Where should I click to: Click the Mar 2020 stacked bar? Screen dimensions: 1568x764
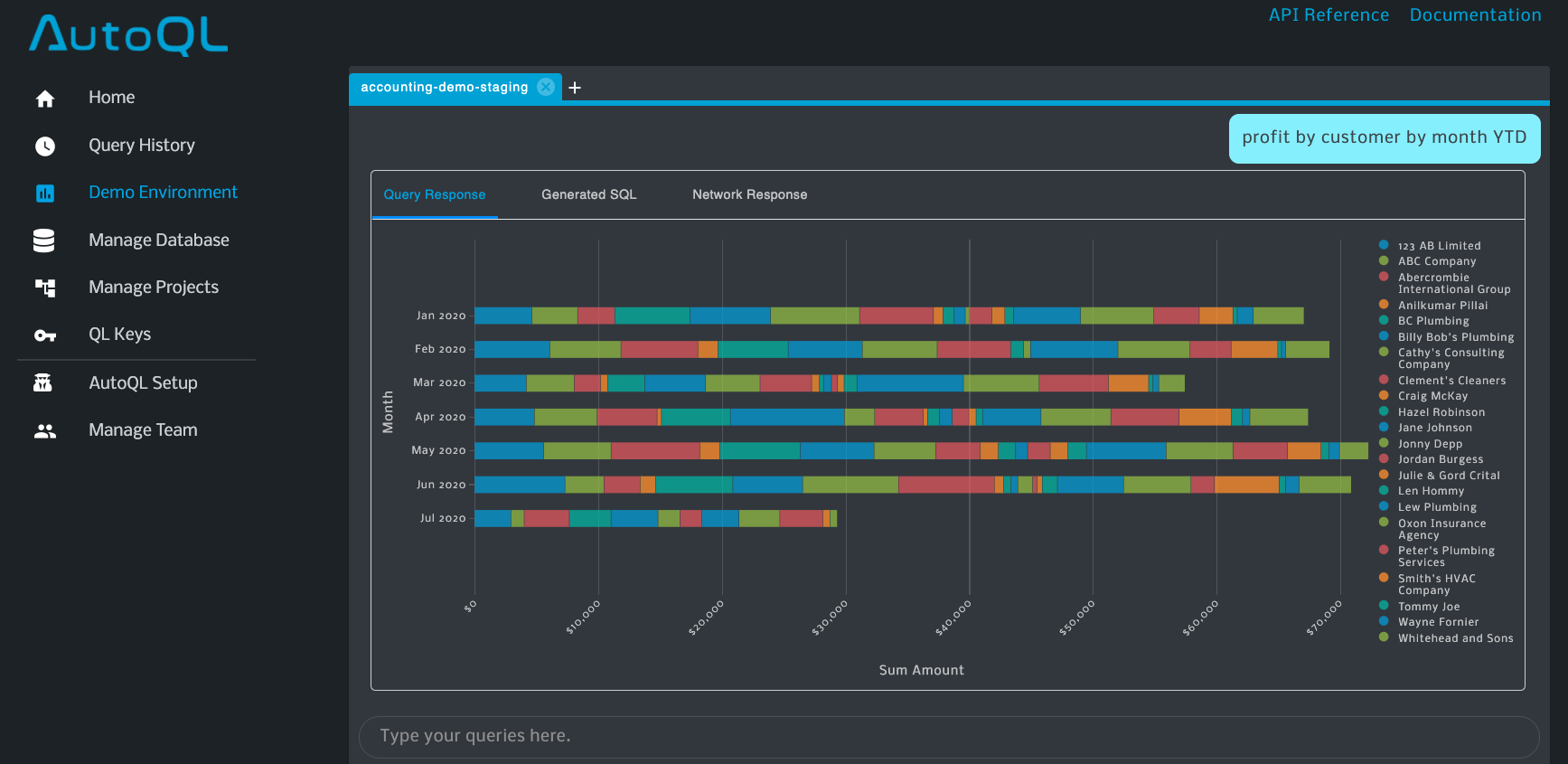830,383
